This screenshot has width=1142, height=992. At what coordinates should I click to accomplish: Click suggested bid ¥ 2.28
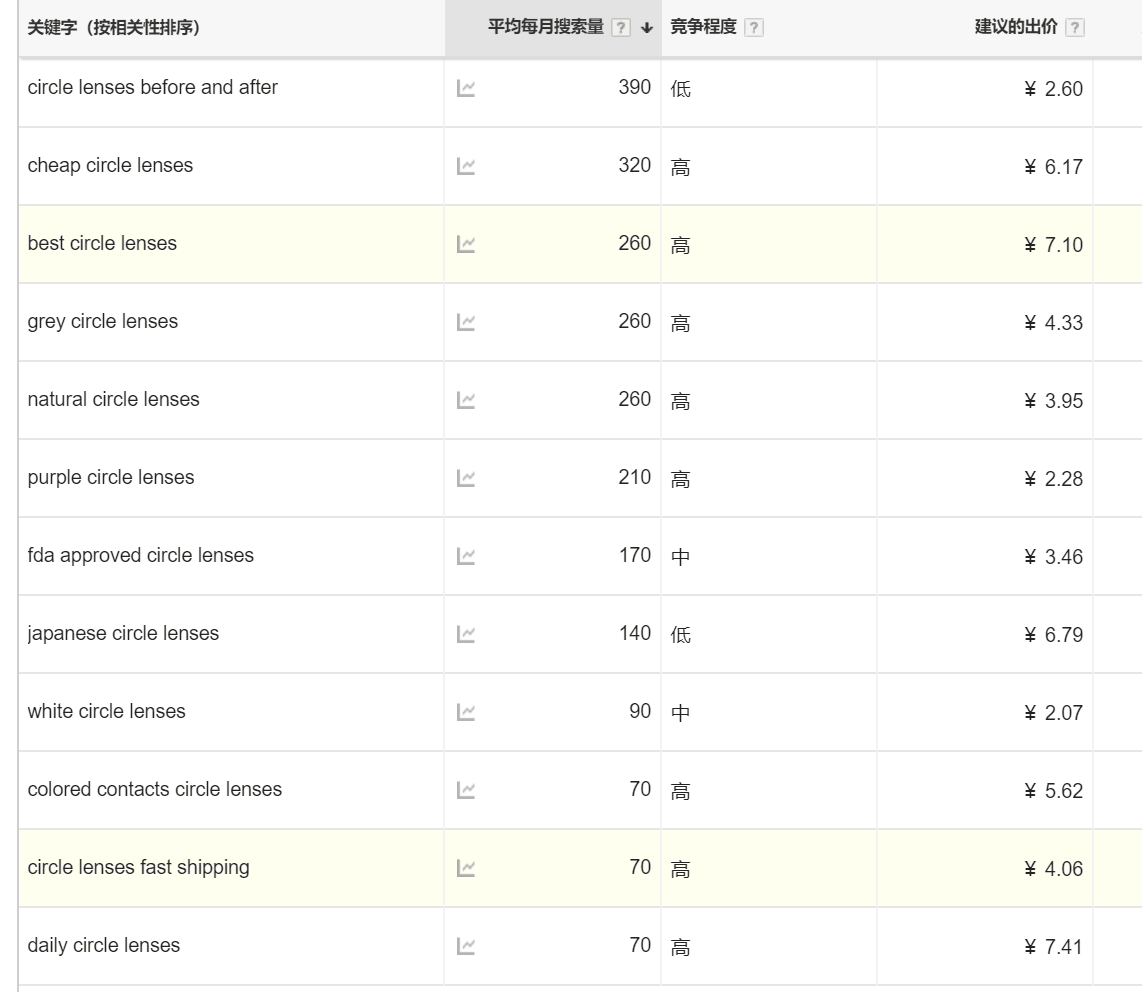click(x=1053, y=479)
